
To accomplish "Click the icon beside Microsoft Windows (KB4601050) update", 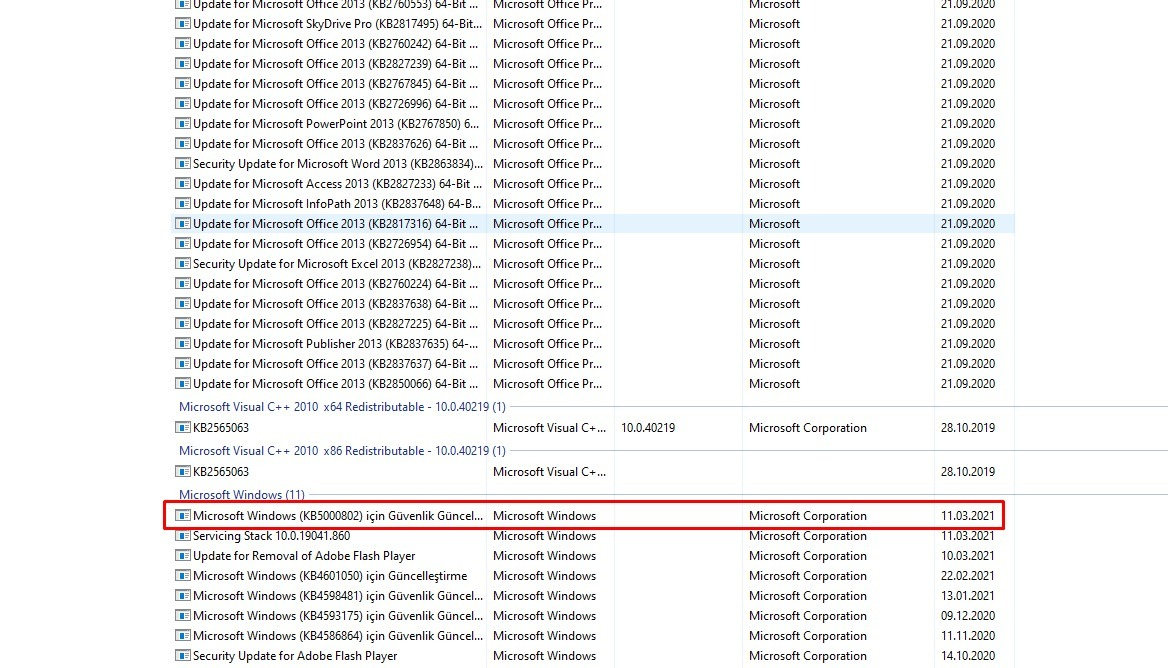I will tap(182, 576).
